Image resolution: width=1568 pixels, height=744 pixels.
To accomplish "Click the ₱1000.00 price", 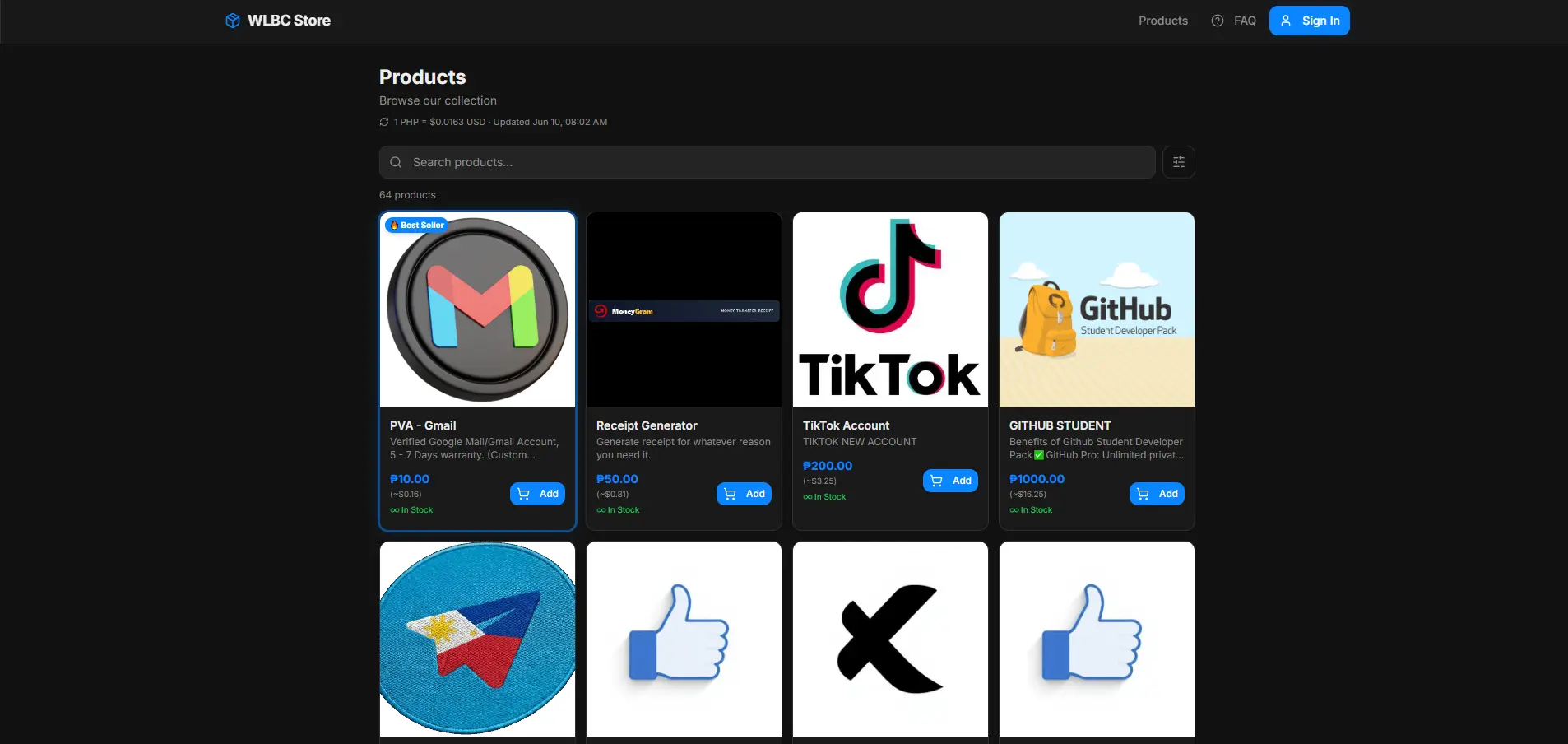I will tap(1037, 479).
